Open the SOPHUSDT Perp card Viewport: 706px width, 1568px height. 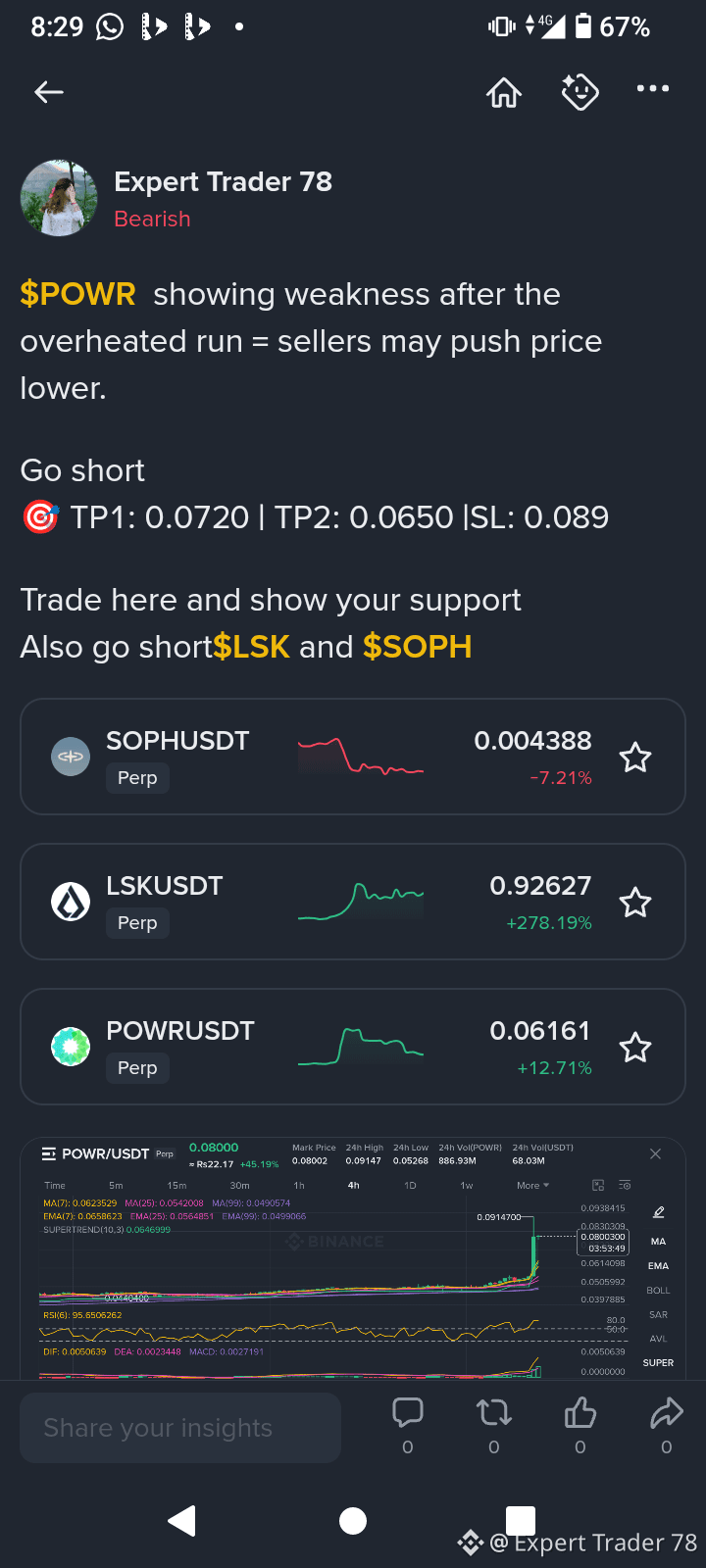coord(353,757)
